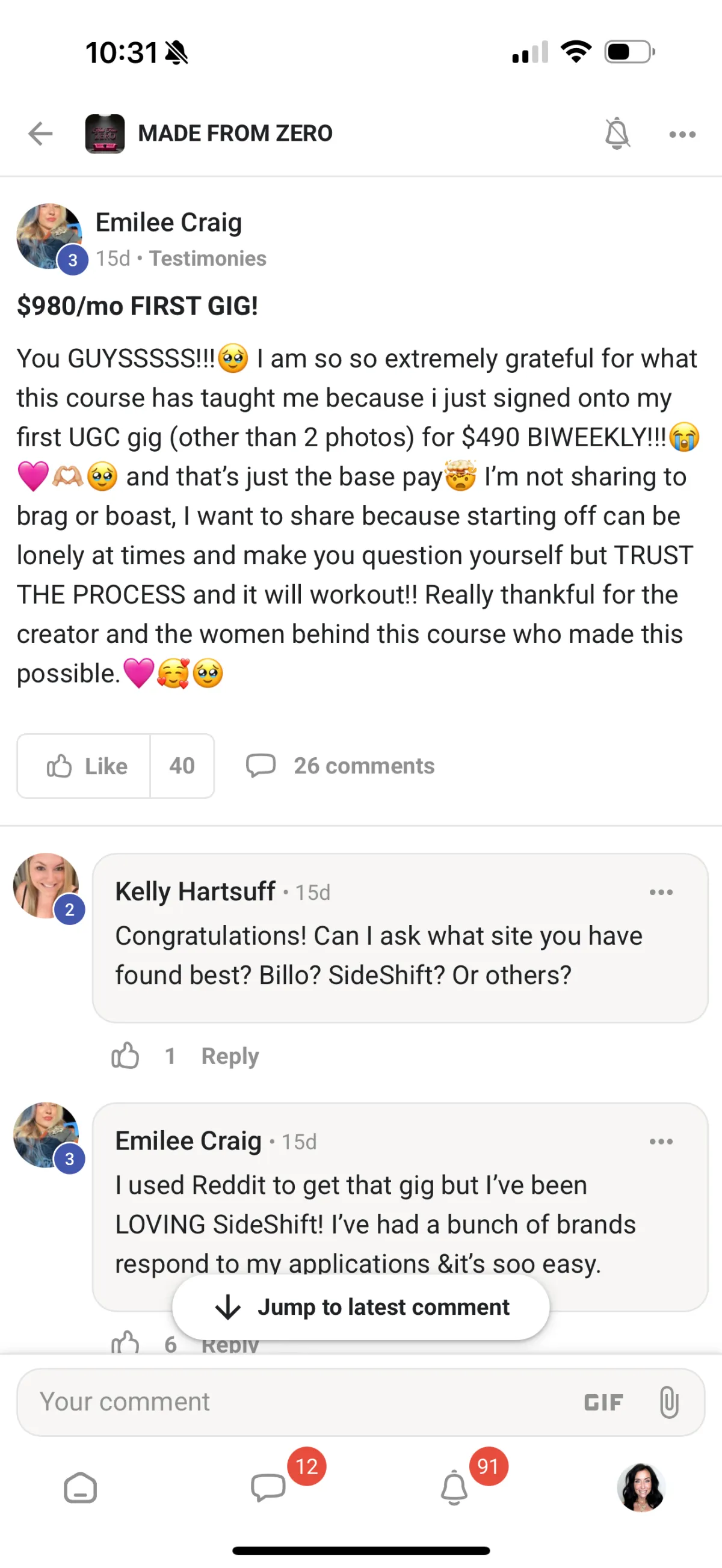This screenshot has height=1568, width=722.
Task: Open notifications bell showing 91
Action: [x=454, y=1487]
